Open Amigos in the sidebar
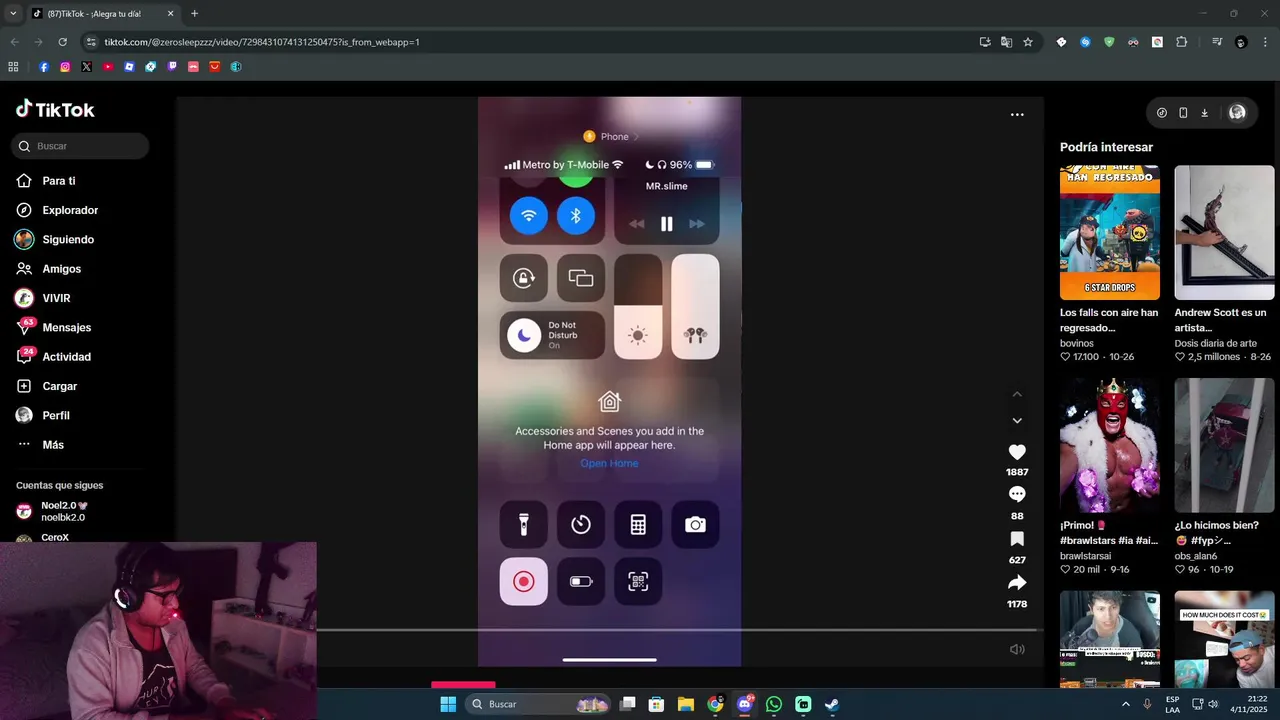The height and width of the screenshot is (720, 1280). point(61,269)
